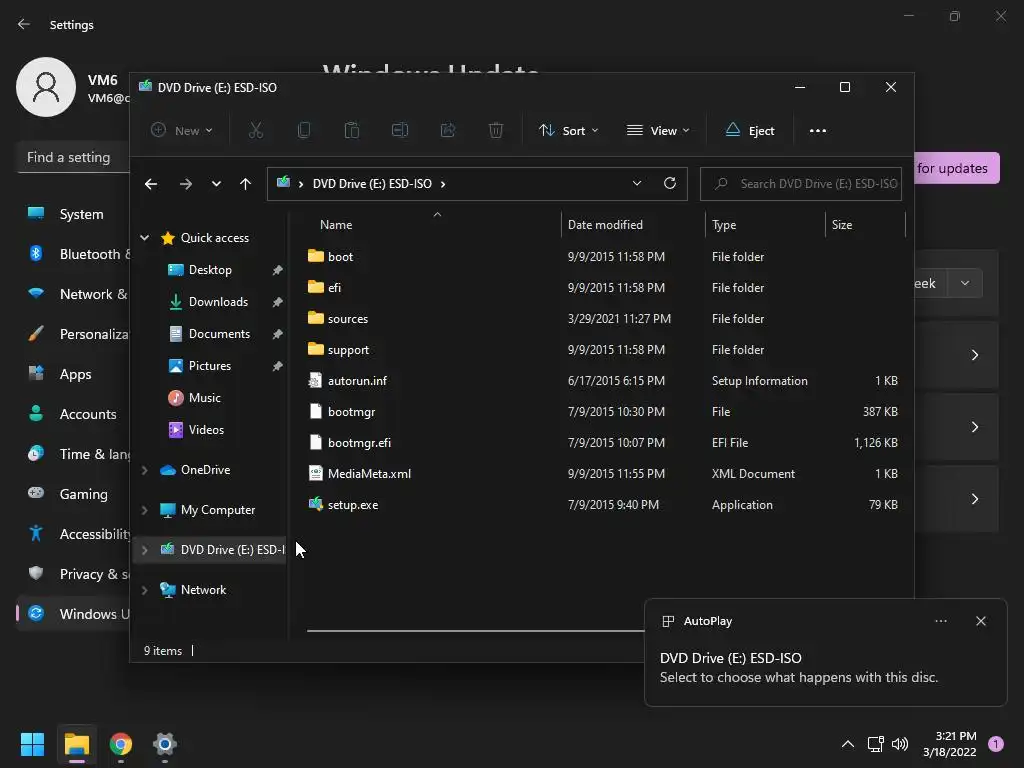Click Find a setting search box

73,157
